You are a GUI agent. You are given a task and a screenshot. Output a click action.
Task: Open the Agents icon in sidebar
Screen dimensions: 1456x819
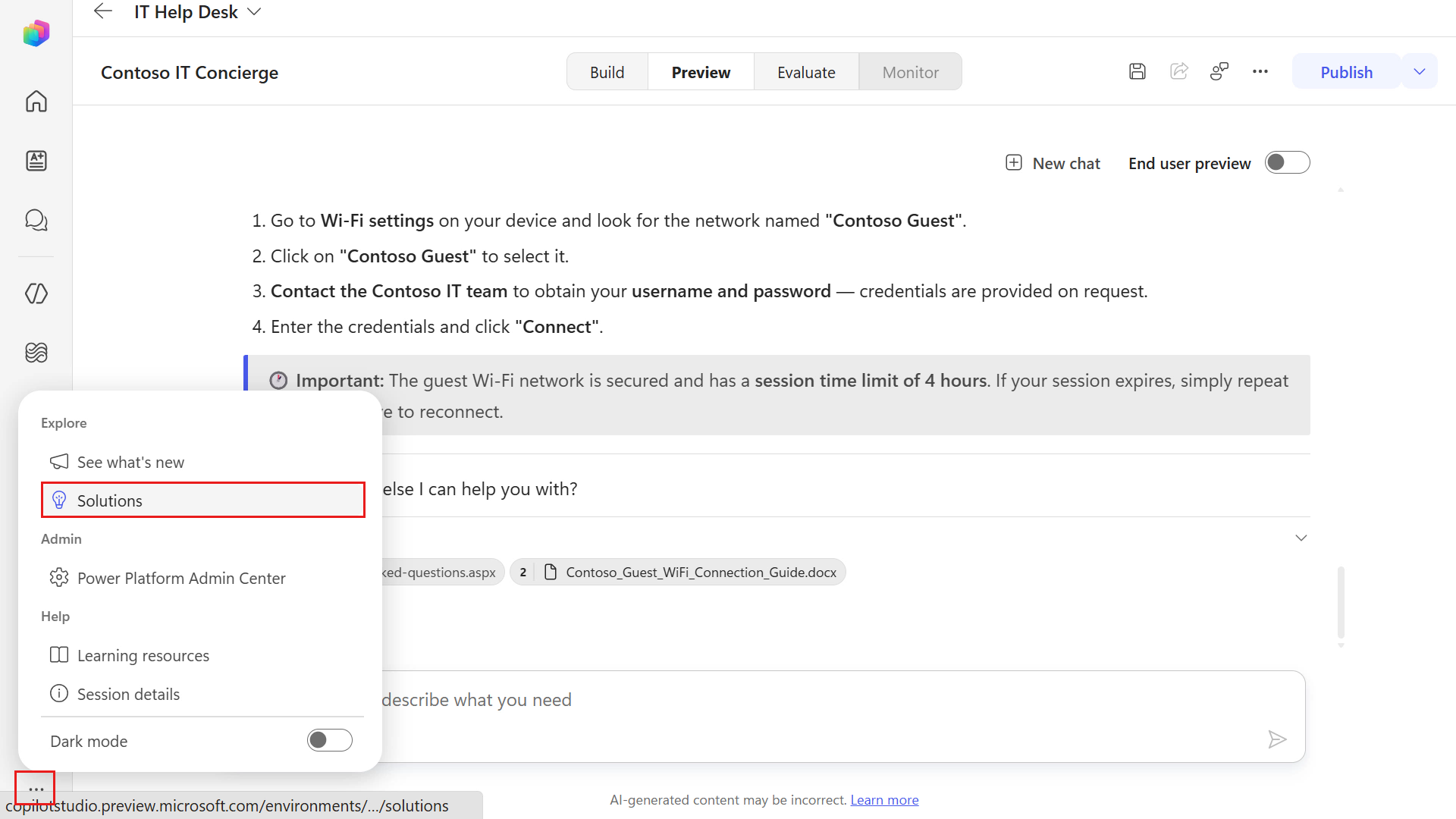coord(36,161)
